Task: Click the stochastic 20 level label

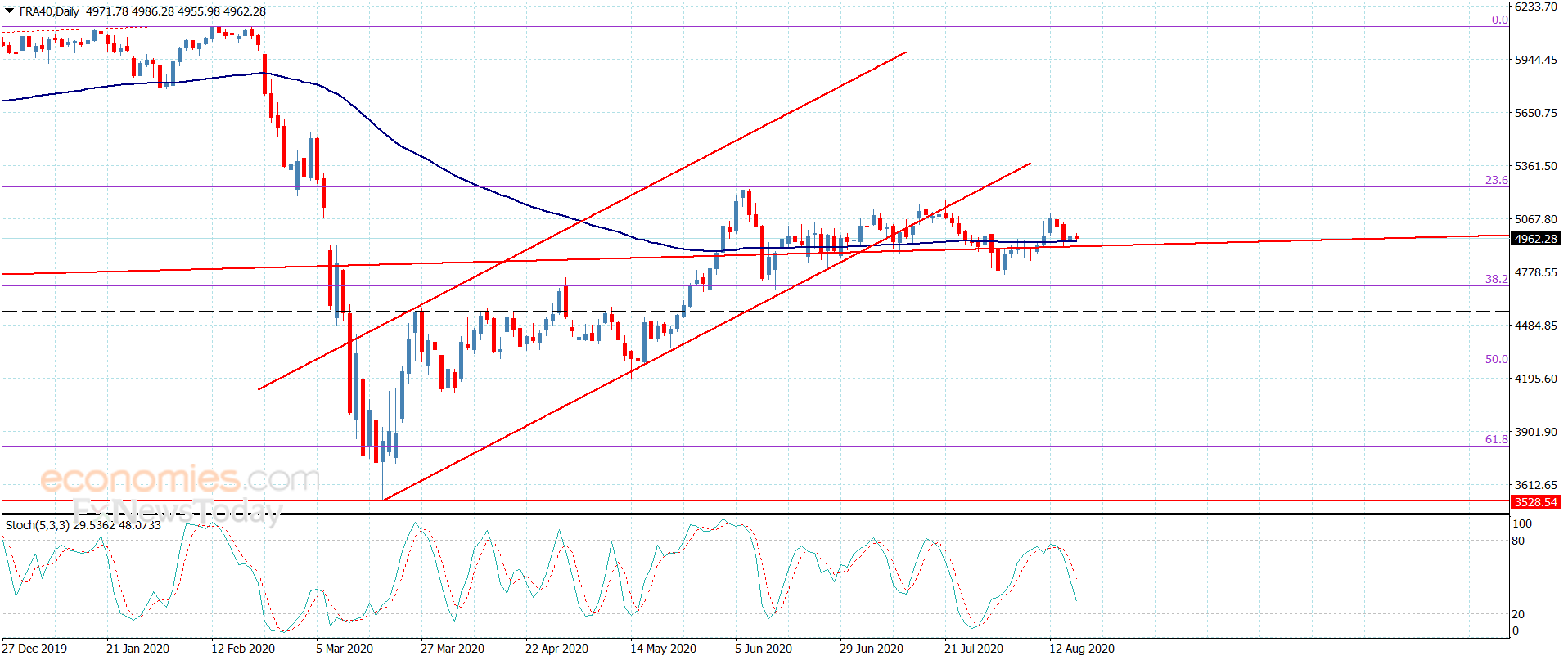Action: click(x=1518, y=614)
